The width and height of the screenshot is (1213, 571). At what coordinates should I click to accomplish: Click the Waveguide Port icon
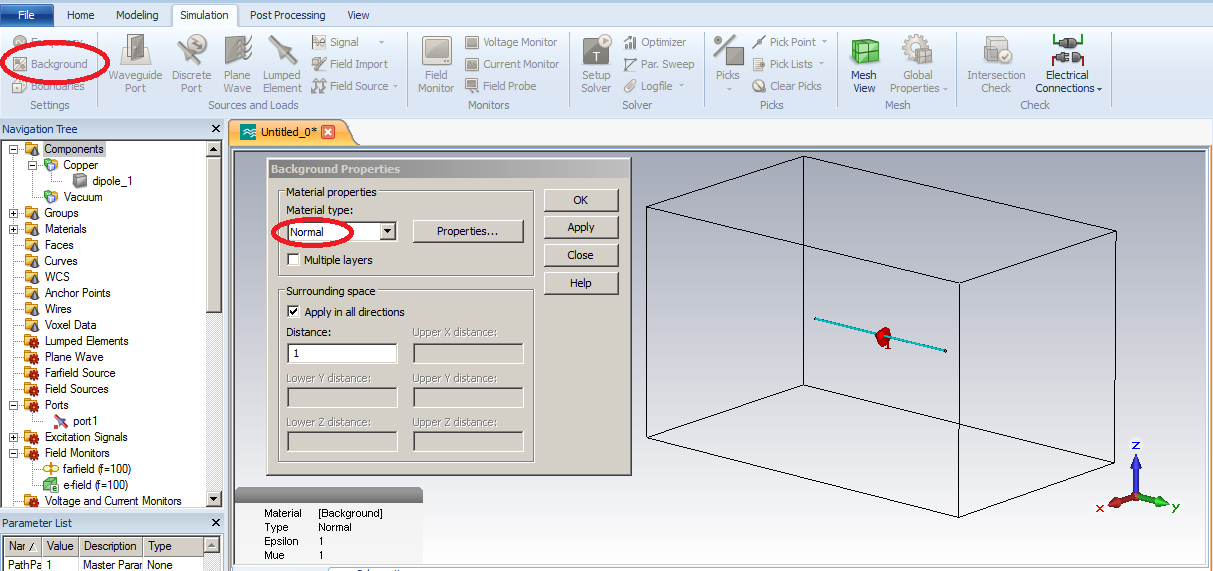[x=135, y=65]
